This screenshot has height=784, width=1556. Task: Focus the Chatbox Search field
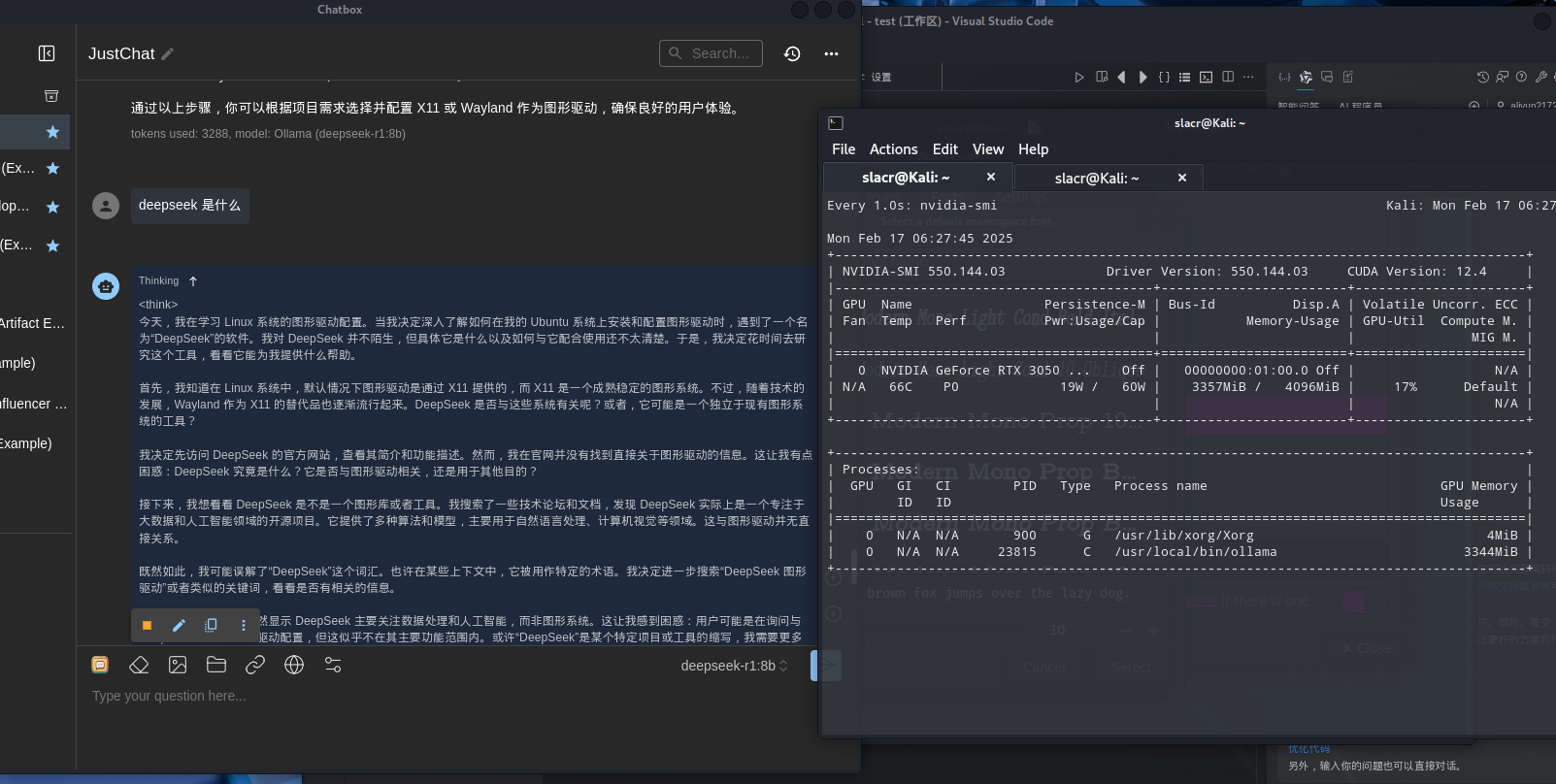pyautogui.click(x=711, y=53)
